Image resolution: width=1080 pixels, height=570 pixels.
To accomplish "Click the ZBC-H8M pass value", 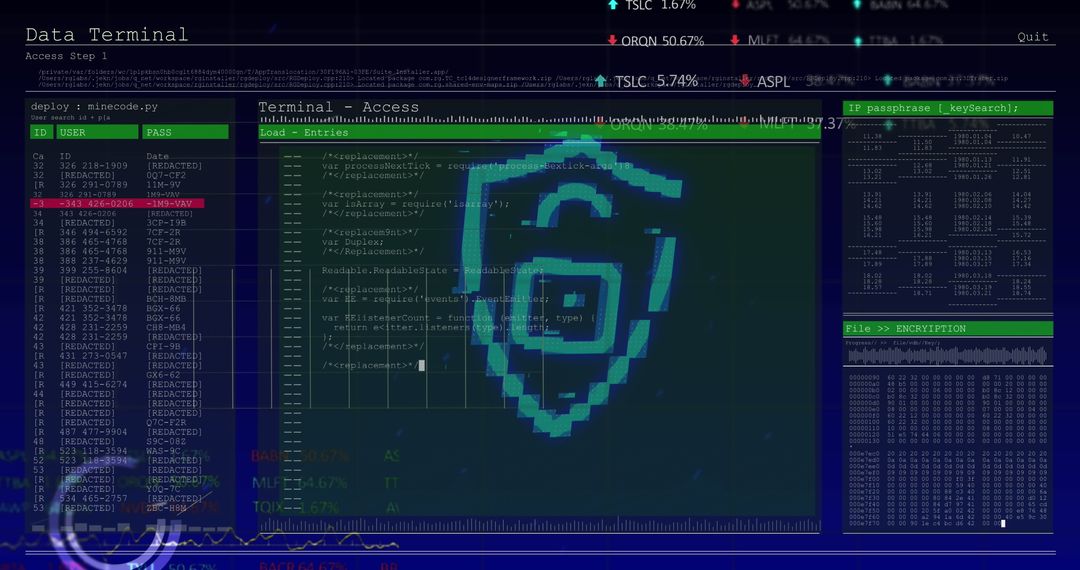I will [x=166, y=508].
